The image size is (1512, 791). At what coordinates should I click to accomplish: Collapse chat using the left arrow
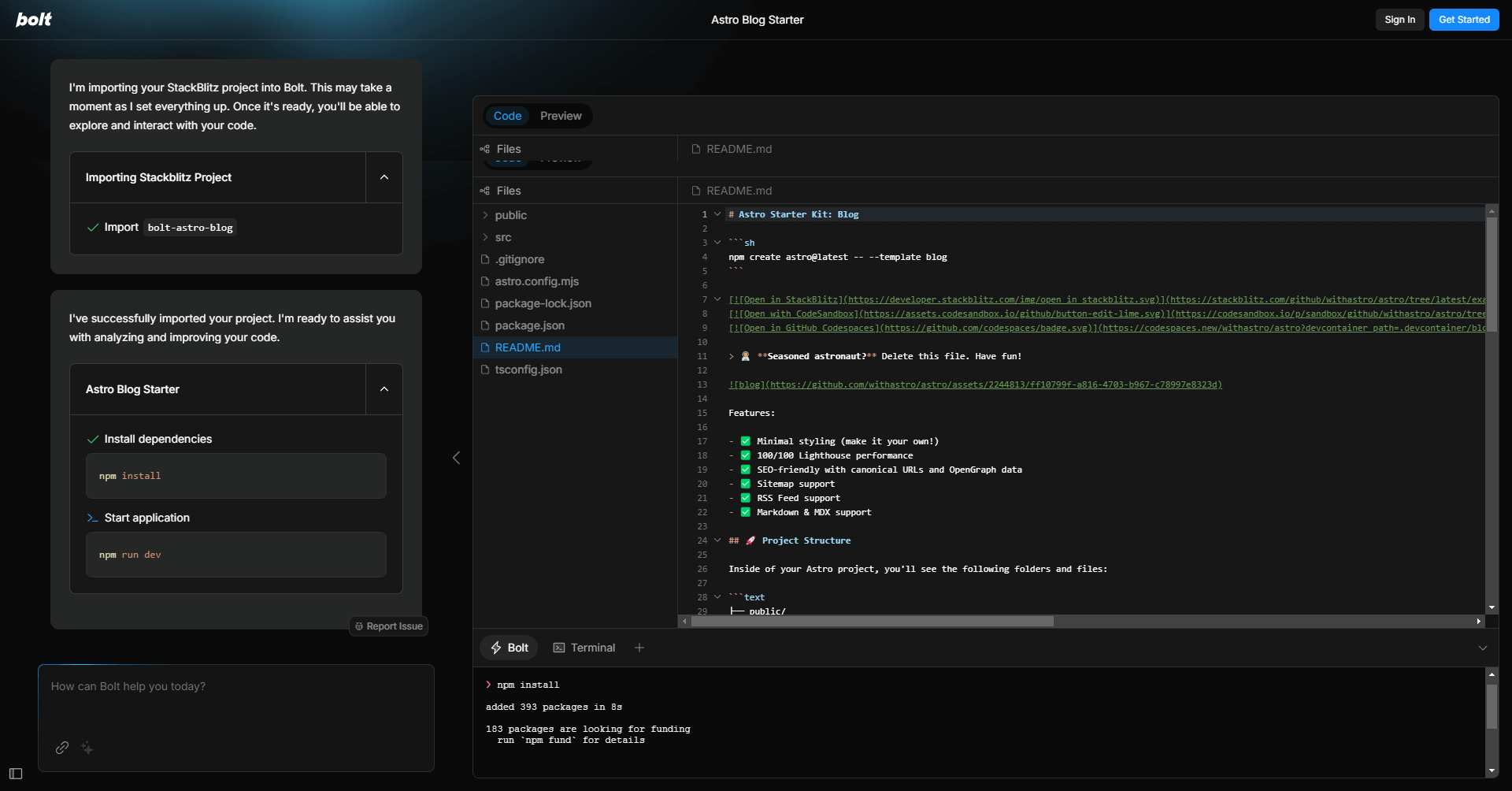pyautogui.click(x=456, y=458)
